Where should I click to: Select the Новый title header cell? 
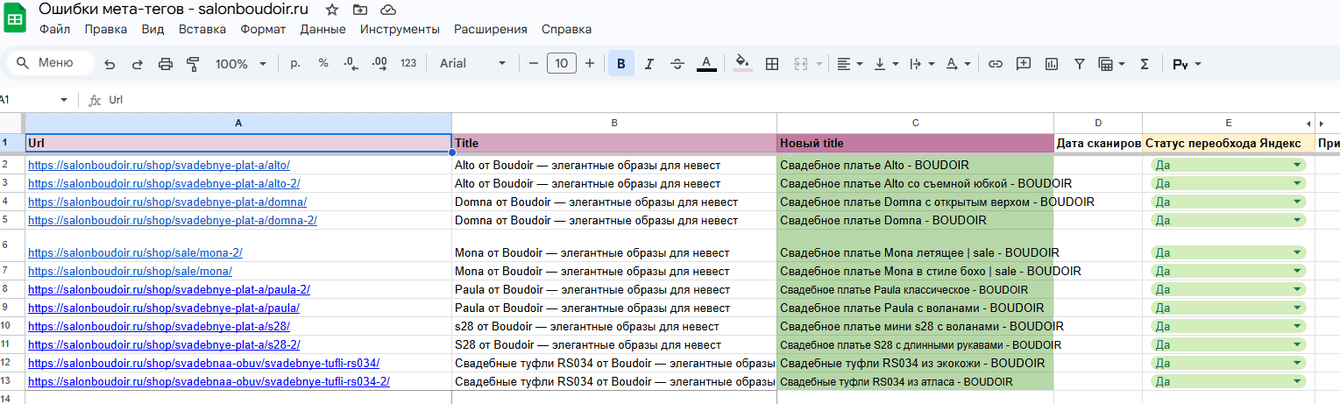pos(915,143)
